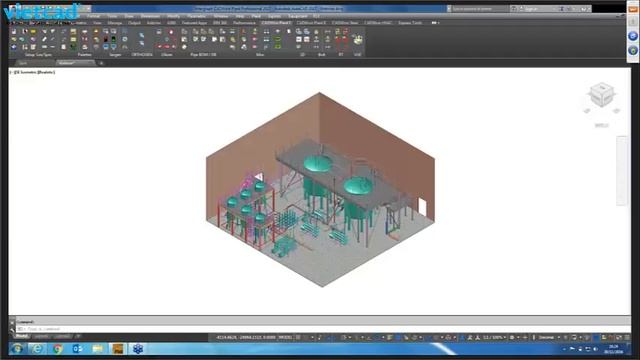Open the blue hexagon app on taskbar
Image resolution: width=640 pixels, height=360 pixels.
pos(138,349)
